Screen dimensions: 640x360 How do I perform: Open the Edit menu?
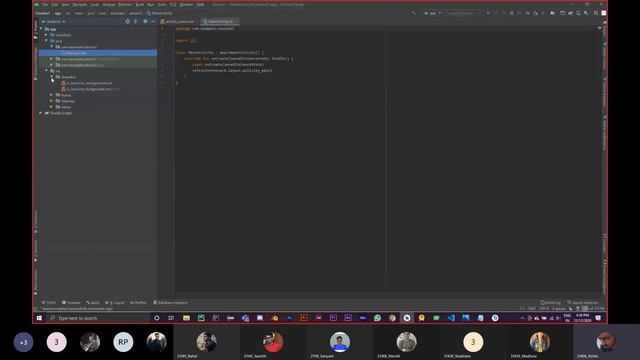coord(55,4)
